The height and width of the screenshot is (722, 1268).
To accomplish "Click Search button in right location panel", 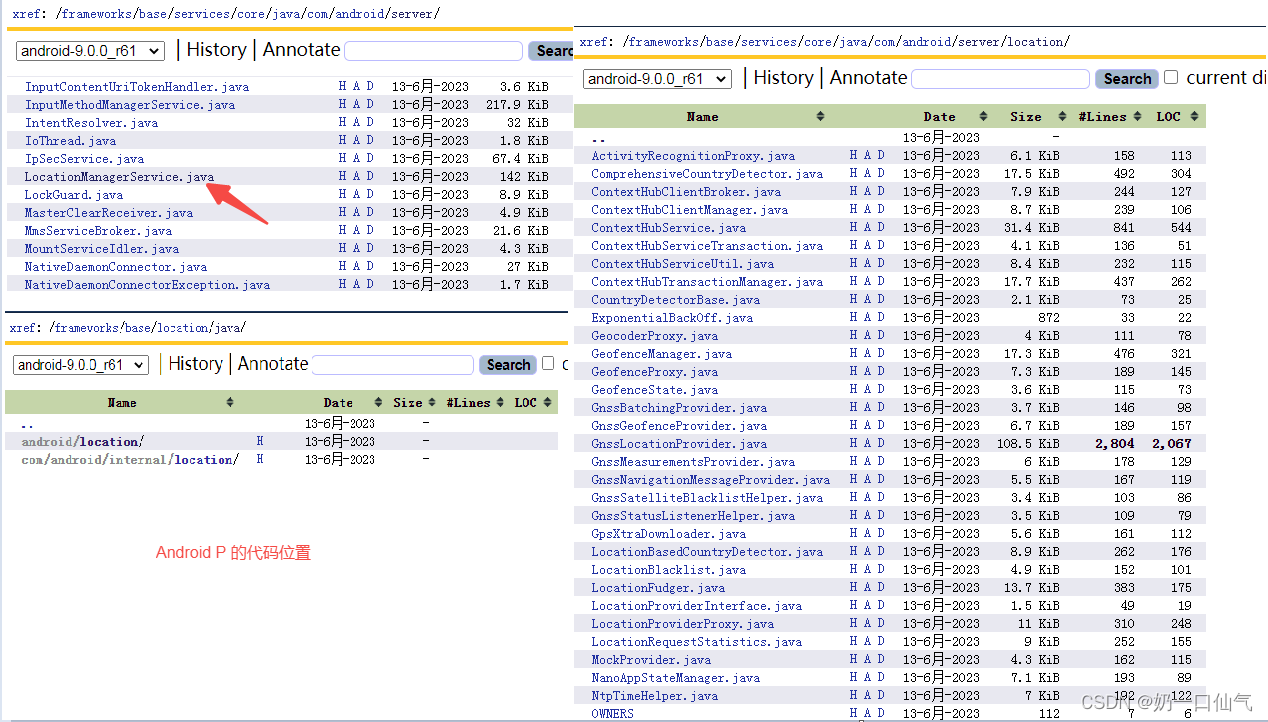I will click(1127, 79).
